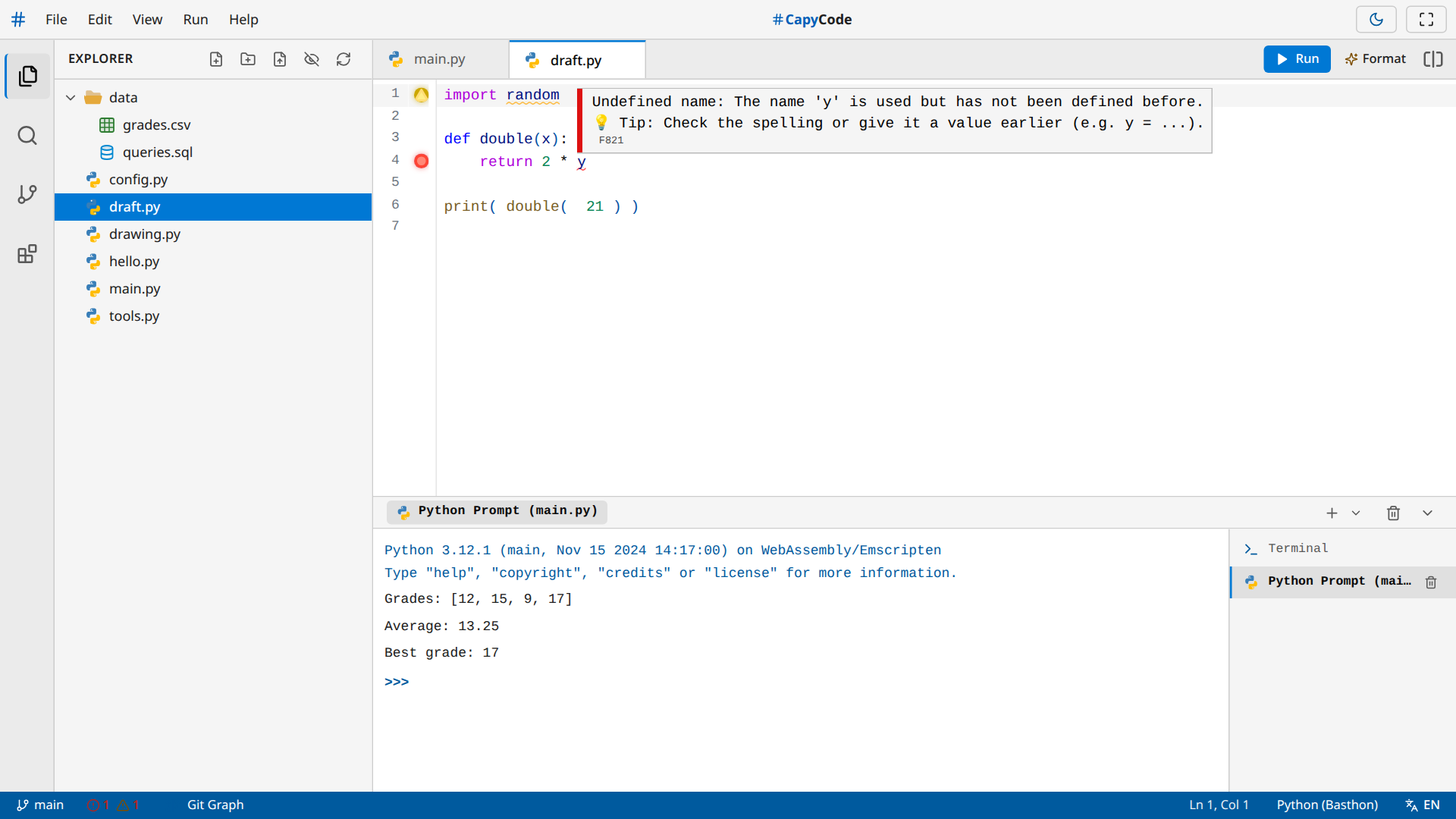Delete terminal using panel trash icon
Image resolution: width=1456 pixels, height=819 pixels.
1393,513
